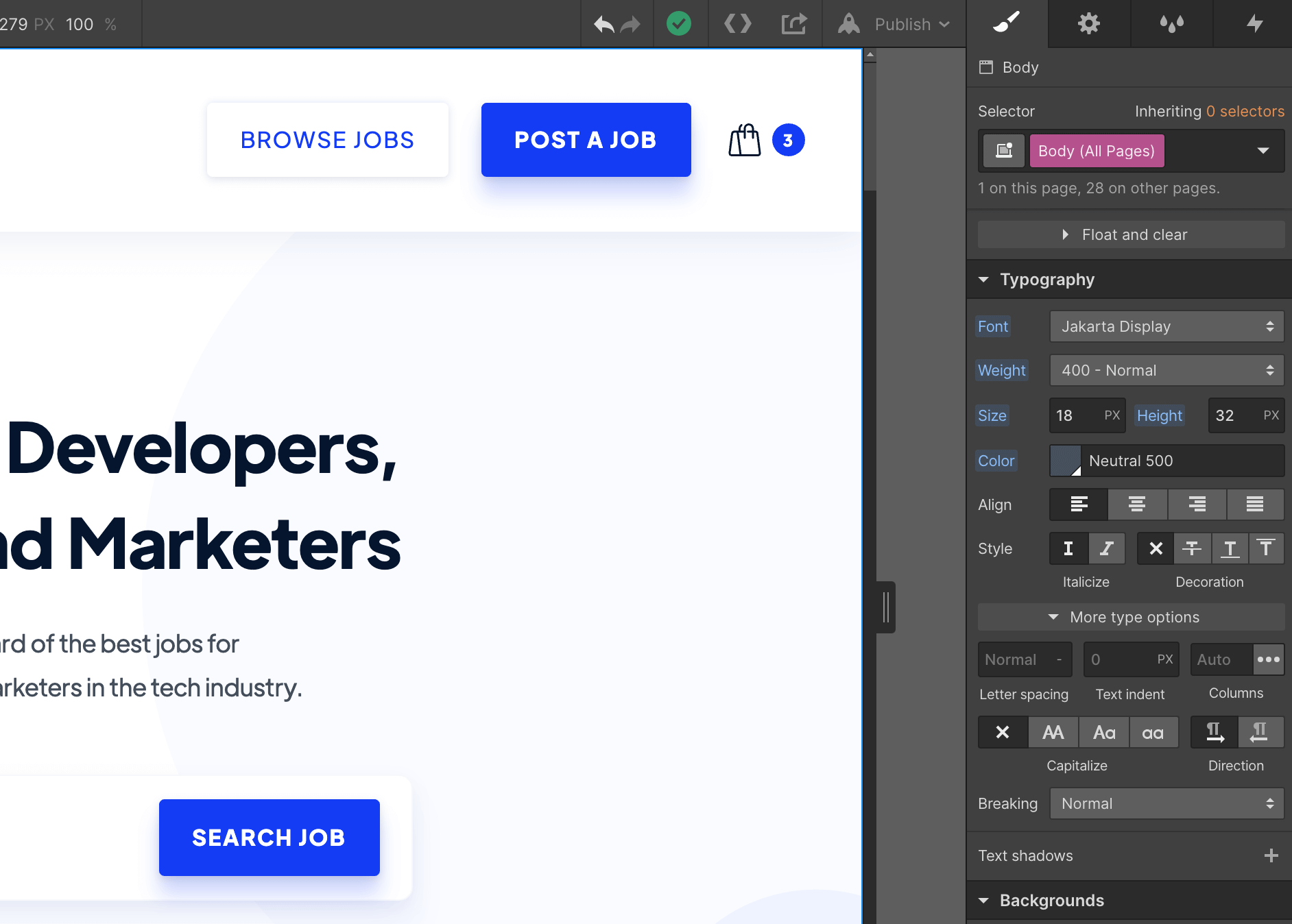Click the share/export arrow icon
Screen dimensions: 1292x924
click(793, 24)
